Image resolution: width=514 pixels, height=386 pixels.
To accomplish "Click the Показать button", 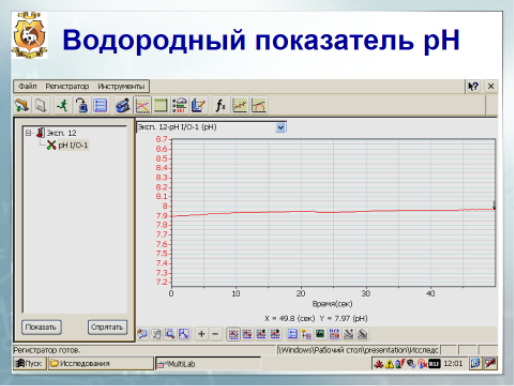I will pyautogui.click(x=41, y=327).
